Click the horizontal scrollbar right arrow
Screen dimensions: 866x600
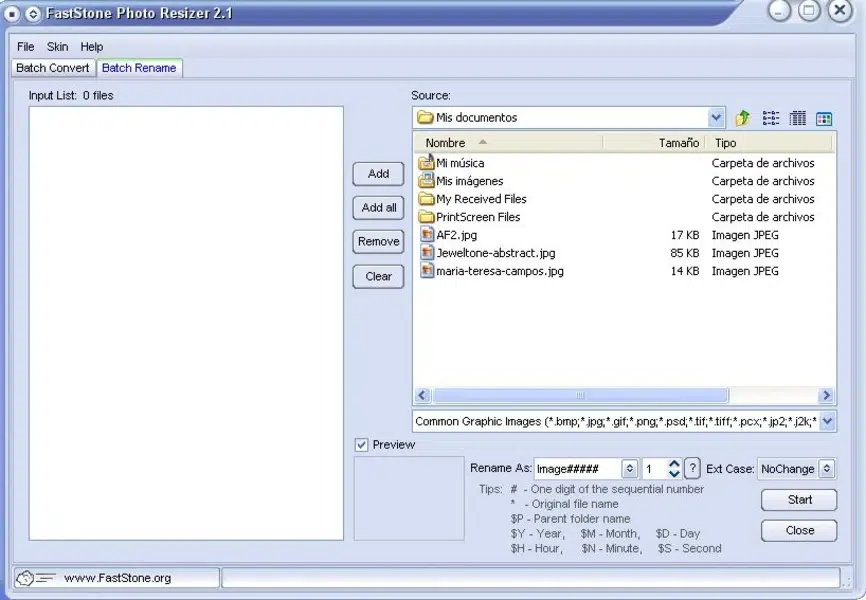(826, 395)
